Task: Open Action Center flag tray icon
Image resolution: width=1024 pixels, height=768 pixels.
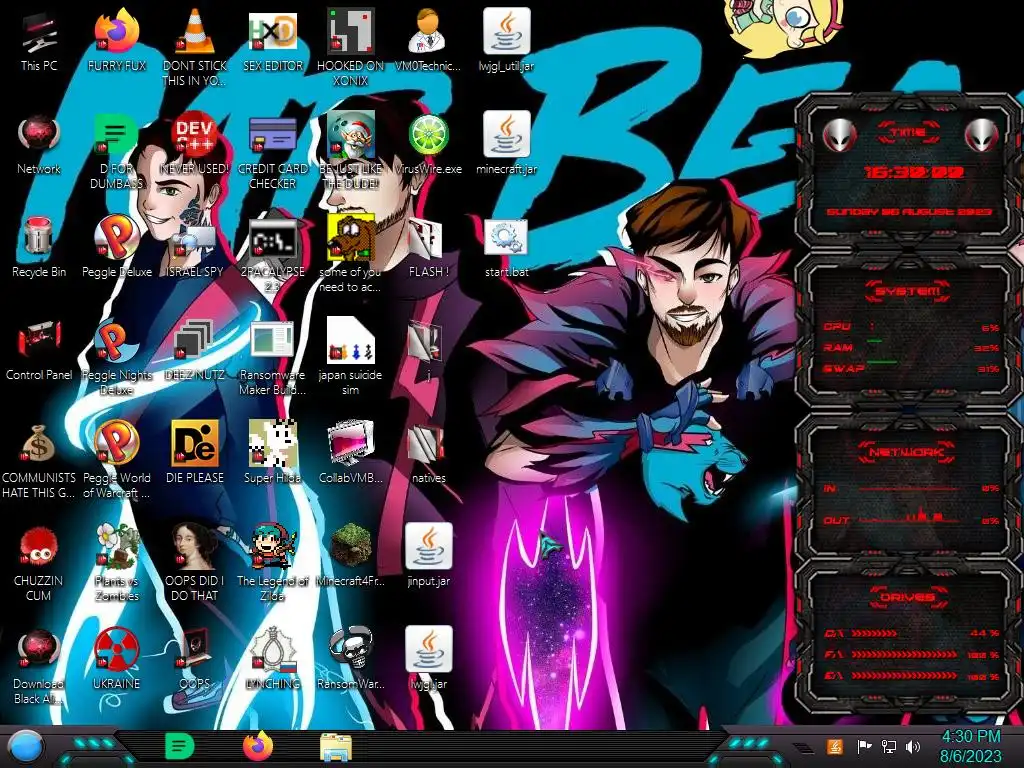Action: [x=864, y=747]
